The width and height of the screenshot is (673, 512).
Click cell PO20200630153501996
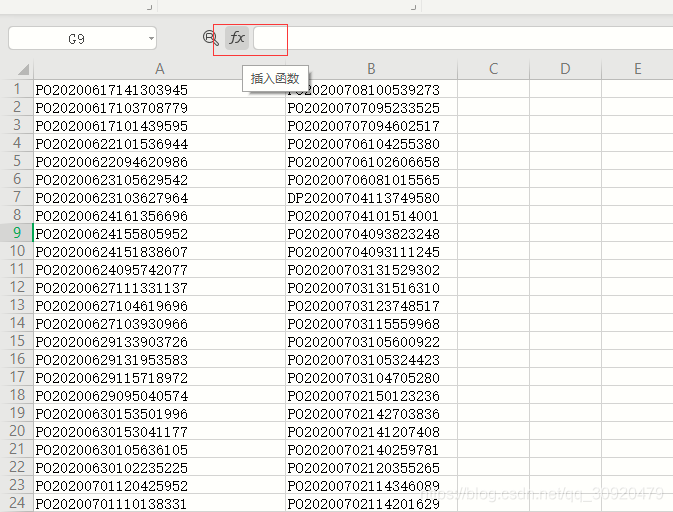(160, 414)
